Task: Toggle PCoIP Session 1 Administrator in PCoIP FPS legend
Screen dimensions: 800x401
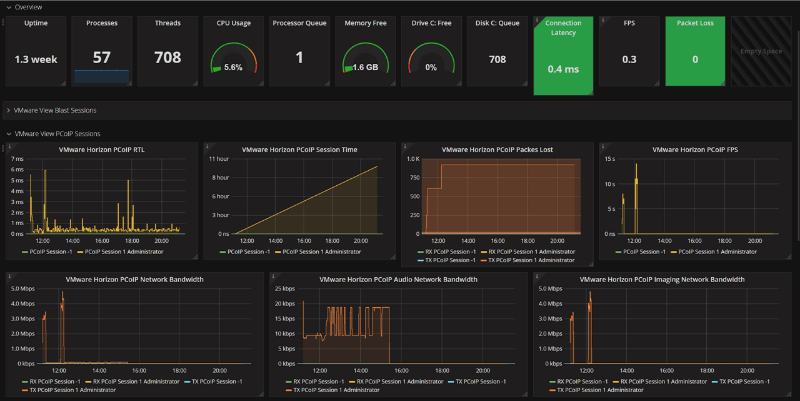Action: [x=718, y=252]
